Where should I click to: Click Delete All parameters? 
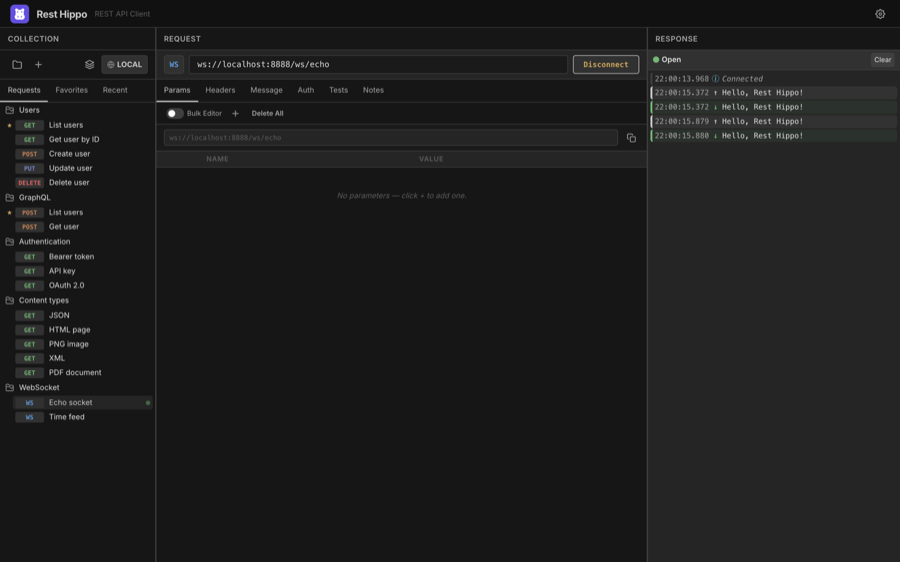coord(267,114)
